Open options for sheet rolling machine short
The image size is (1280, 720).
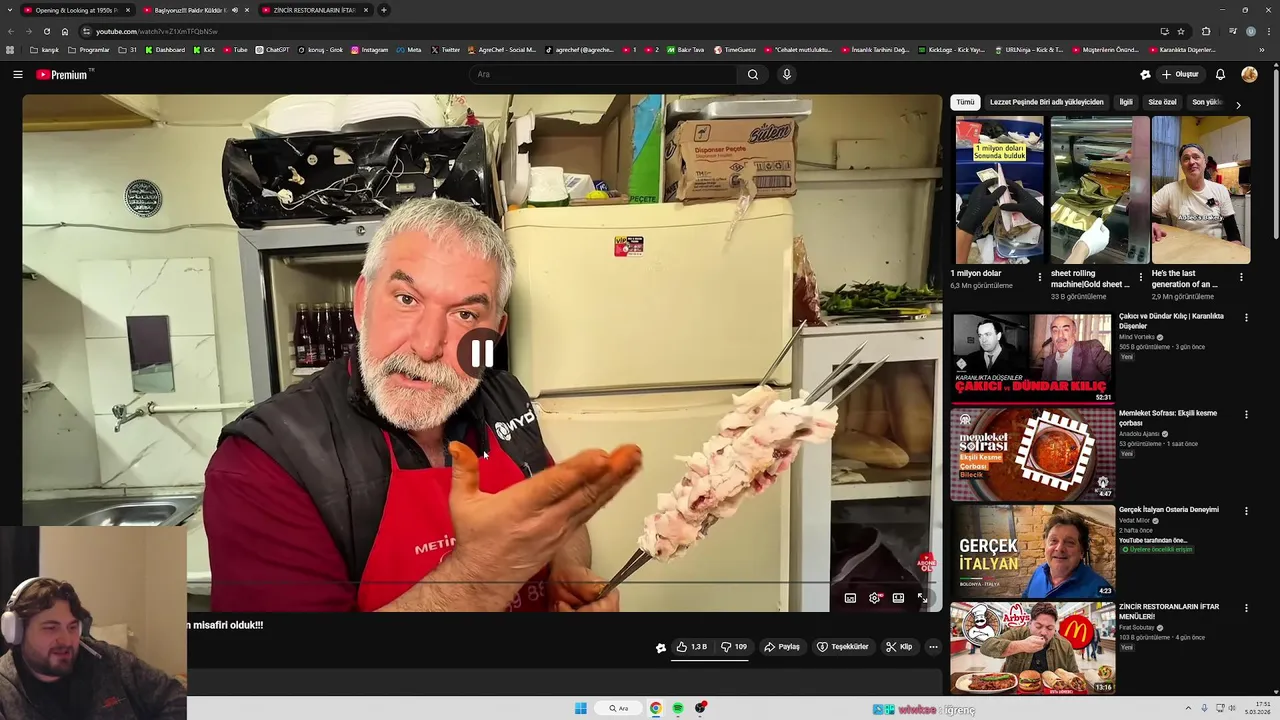pyautogui.click(x=1140, y=277)
